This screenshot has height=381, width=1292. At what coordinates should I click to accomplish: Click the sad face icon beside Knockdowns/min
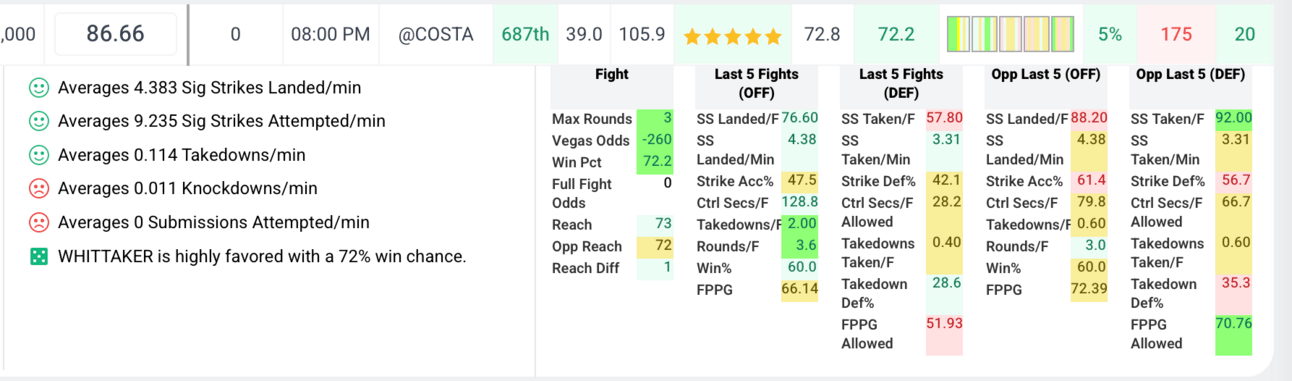click(39, 188)
